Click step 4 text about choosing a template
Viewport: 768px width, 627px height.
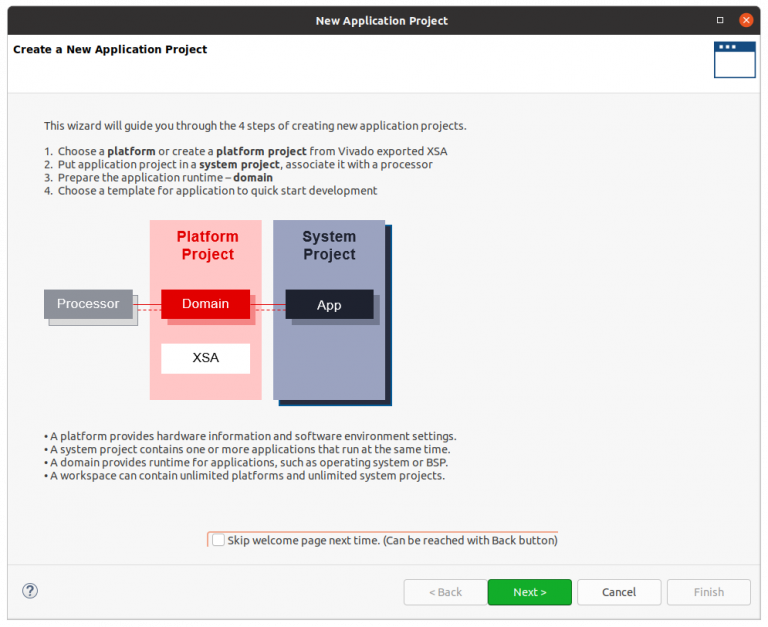215,190
